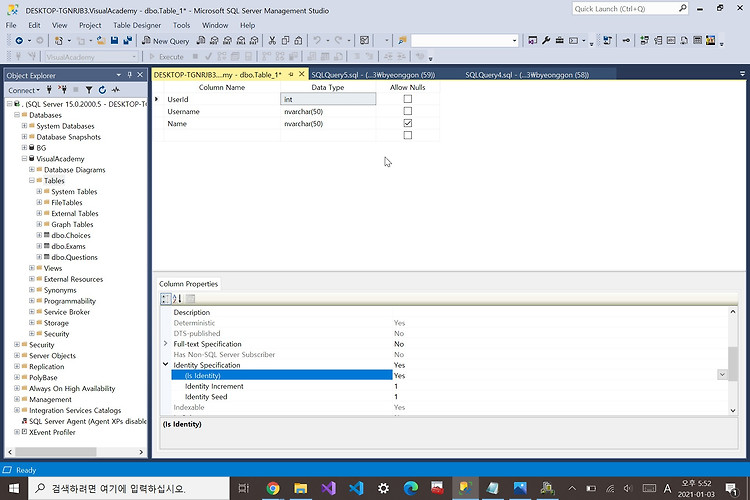Viewport: 750px width, 500px height.
Task: Open the Table Designer menu
Action: pyautogui.click(x=137, y=25)
